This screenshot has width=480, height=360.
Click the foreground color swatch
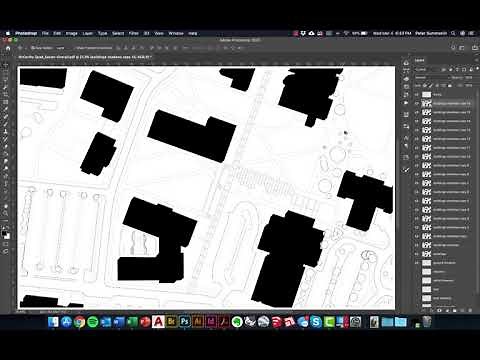click(4, 233)
